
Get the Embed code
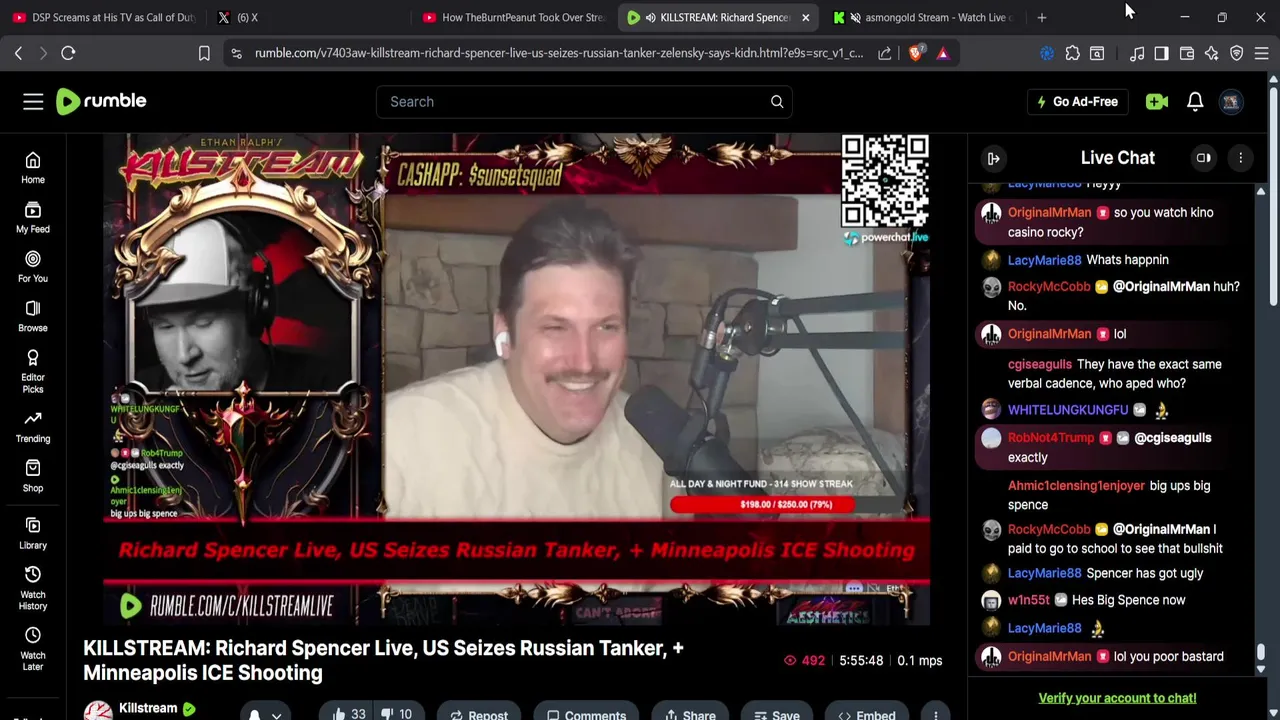(867, 715)
